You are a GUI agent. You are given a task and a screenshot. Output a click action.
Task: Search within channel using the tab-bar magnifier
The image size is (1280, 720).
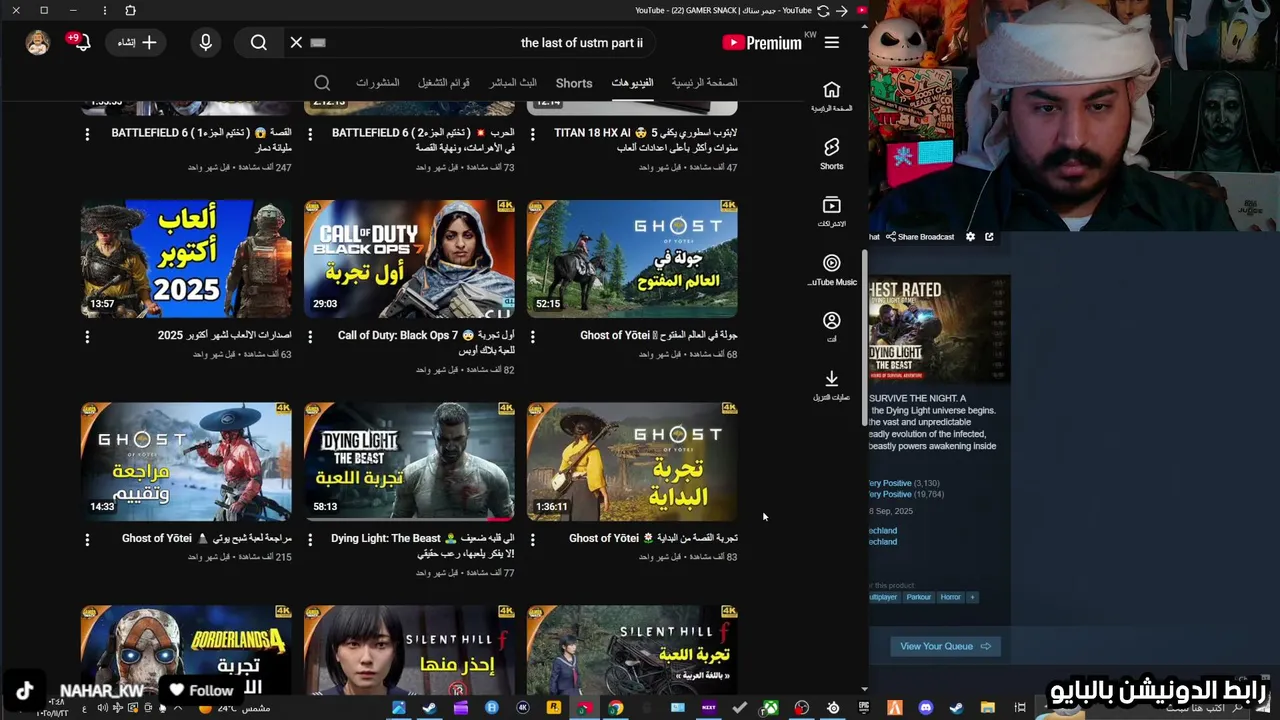point(322,83)
